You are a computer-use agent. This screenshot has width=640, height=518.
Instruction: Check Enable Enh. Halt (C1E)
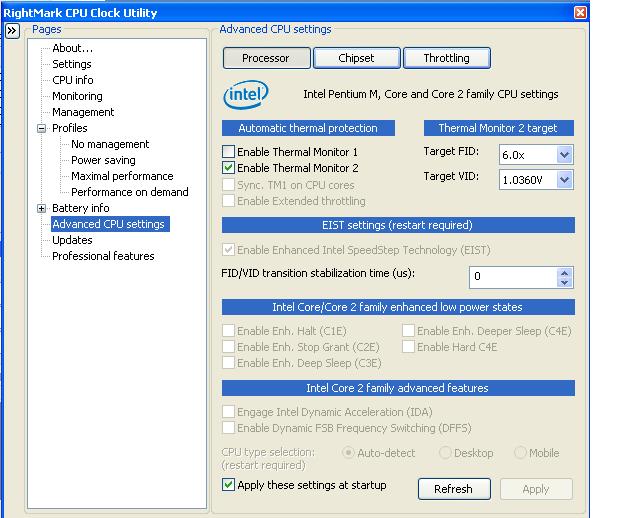tap(228, 331)
